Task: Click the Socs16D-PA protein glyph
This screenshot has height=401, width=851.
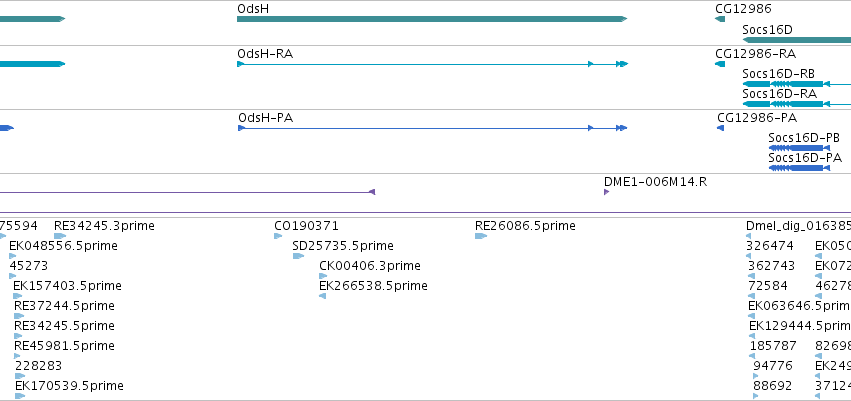Action: click(799, 168)
